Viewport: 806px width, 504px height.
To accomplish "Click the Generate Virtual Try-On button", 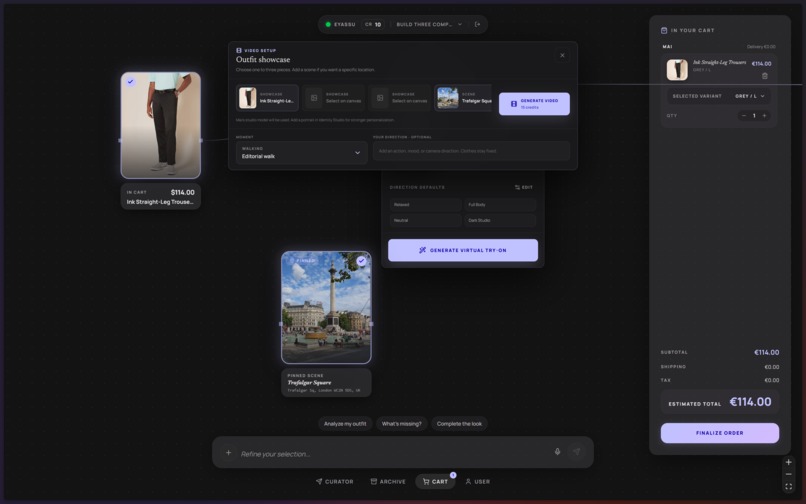I will pos(463,250).
